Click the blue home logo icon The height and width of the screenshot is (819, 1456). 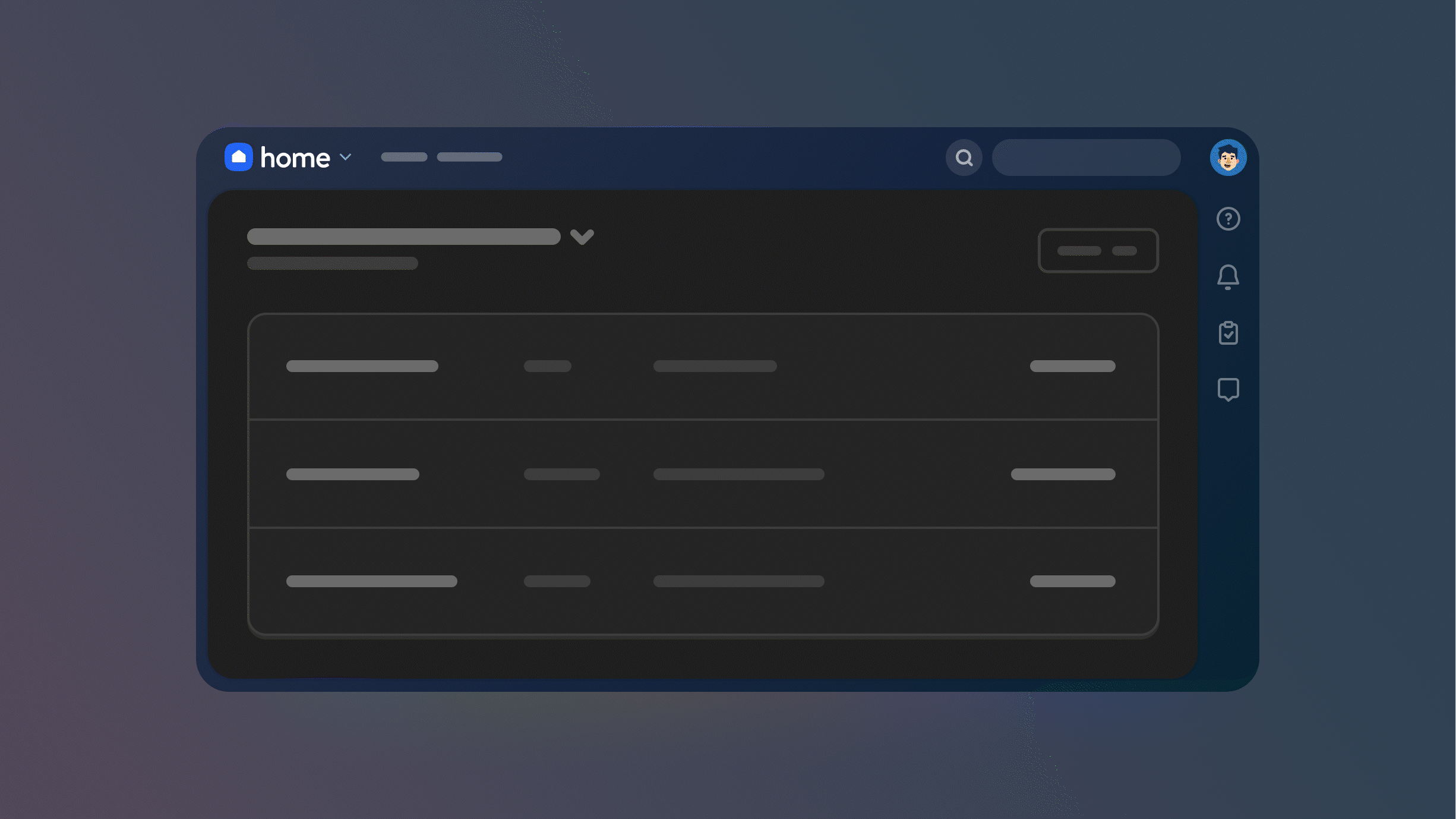[x=239, y=157]
